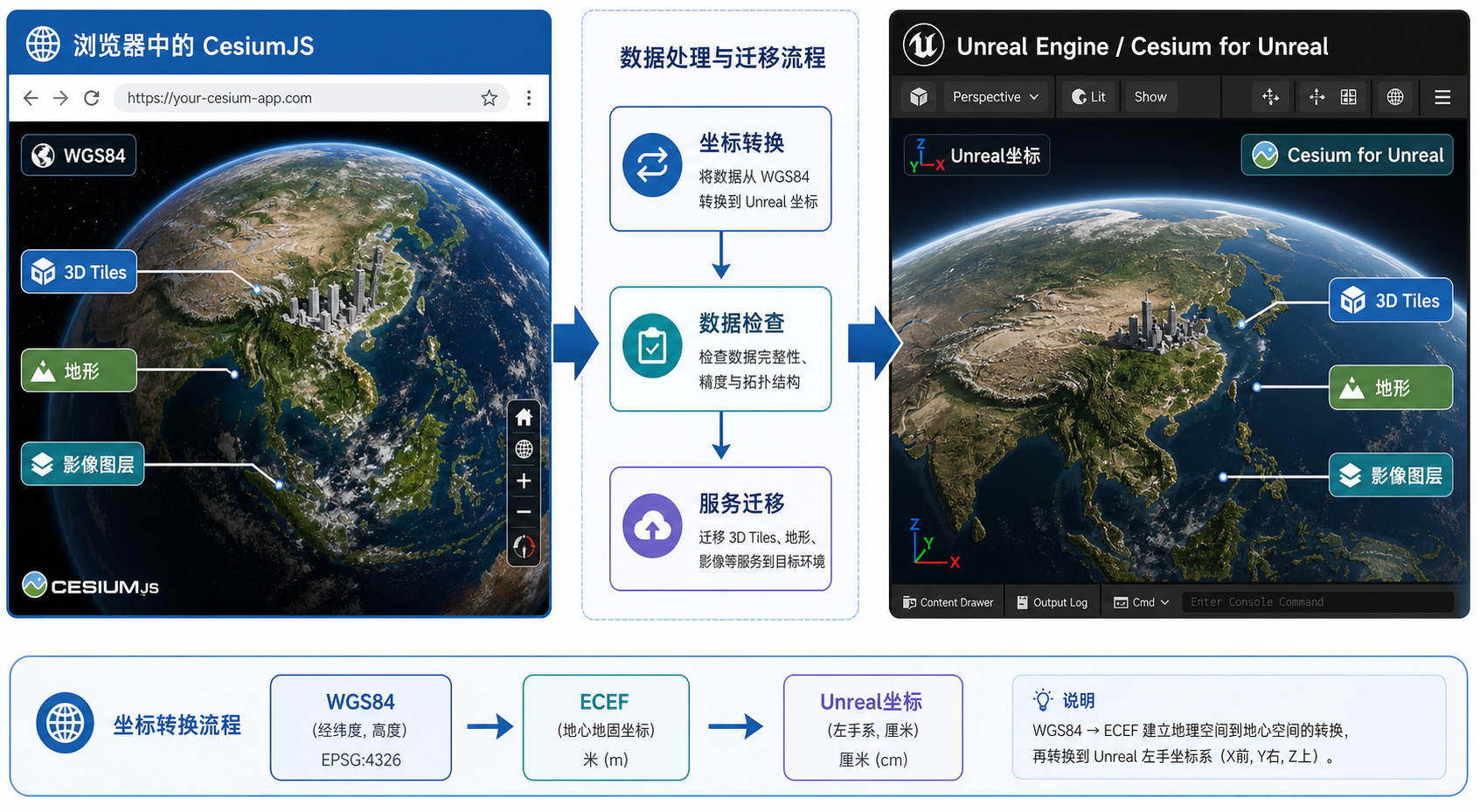Screen dimensions: 1480x812
Task: Select the WGS84 EPSG:4326 box
Action: click(361, 727)
